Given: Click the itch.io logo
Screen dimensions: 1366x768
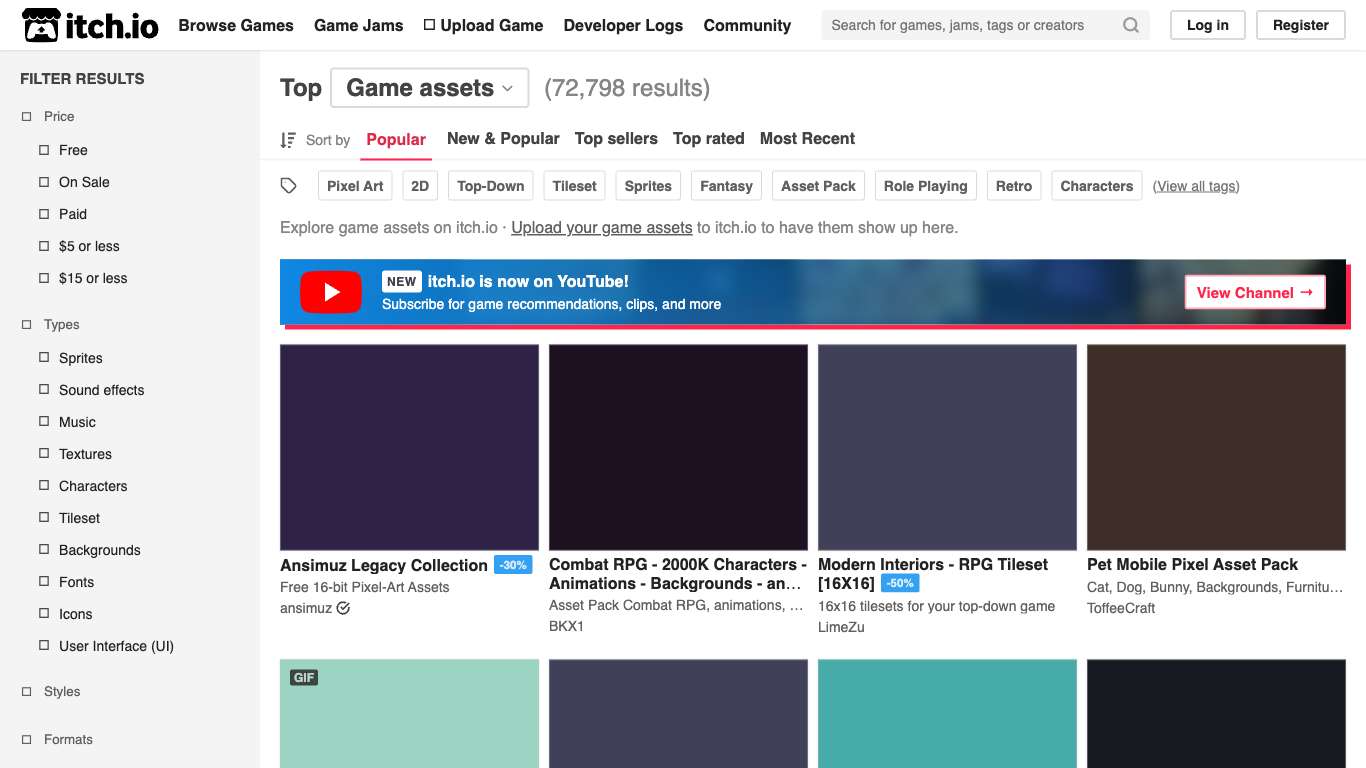Looking at the screenshot, I should (90, 25).
